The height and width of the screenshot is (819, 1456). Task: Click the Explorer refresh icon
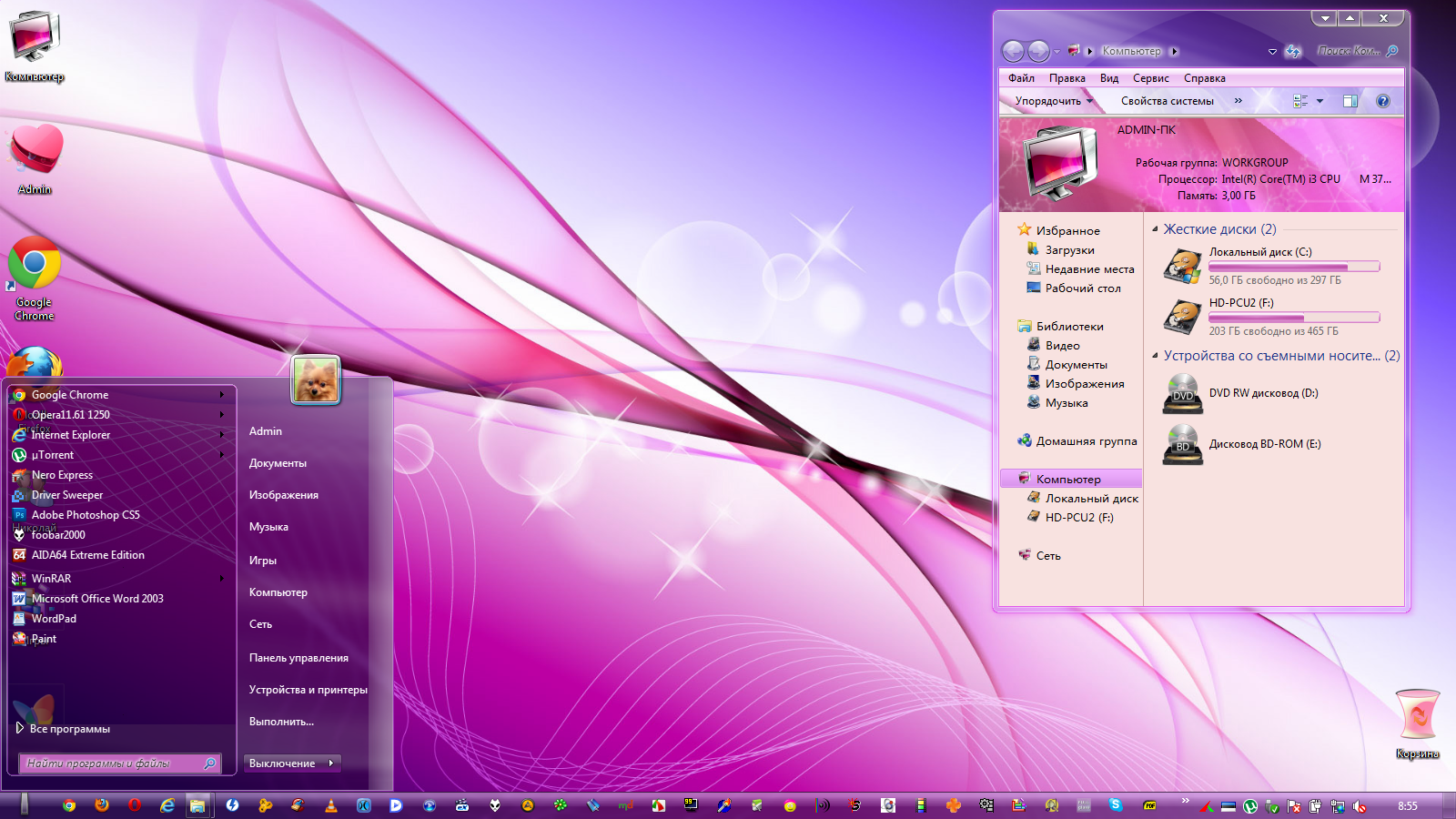(1293, 52)
